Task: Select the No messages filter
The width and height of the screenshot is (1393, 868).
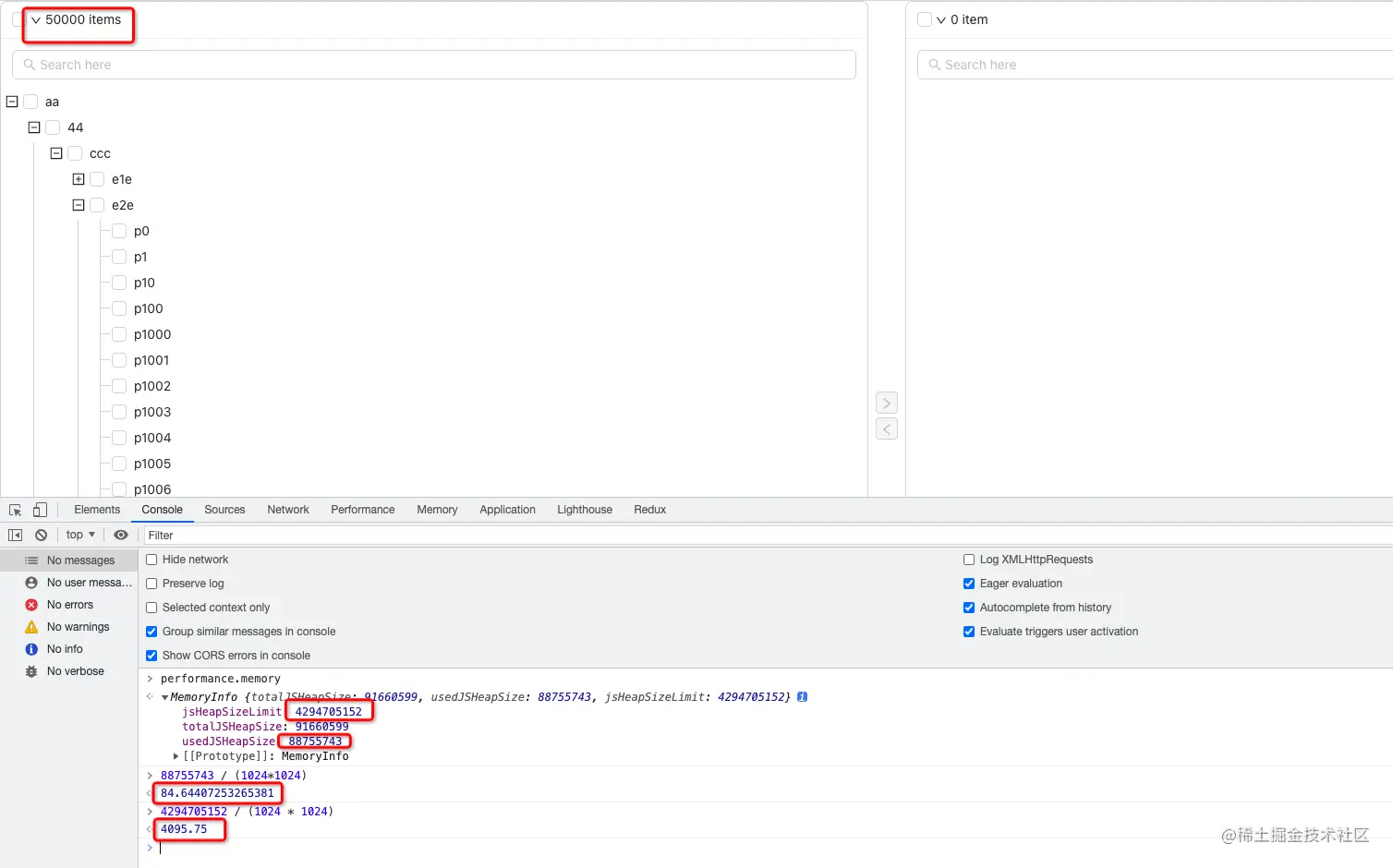Action: [69, 561]
